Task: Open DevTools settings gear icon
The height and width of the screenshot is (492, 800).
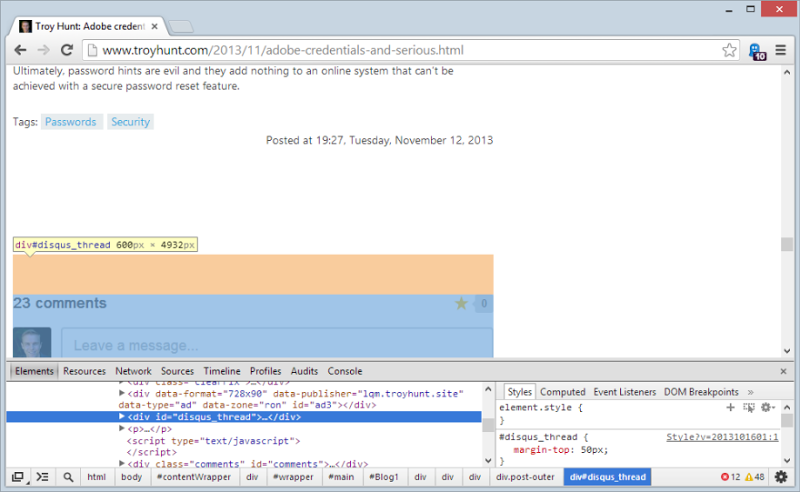Action: tap(781, 477)
